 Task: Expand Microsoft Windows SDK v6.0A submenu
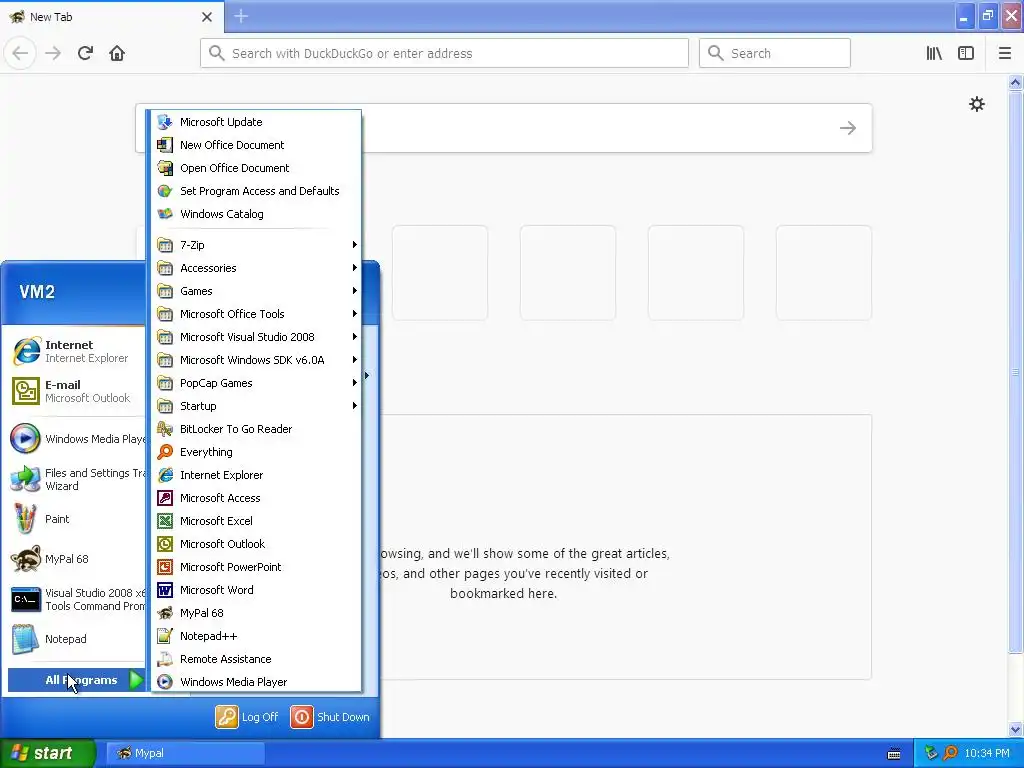tap(256, 360)
